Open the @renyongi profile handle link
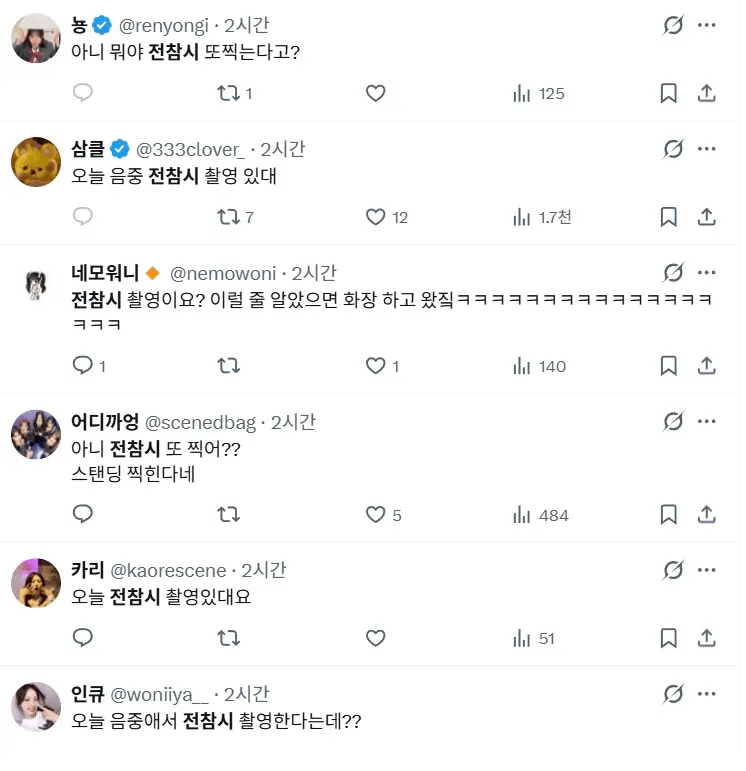 click(x=164, y=26)
